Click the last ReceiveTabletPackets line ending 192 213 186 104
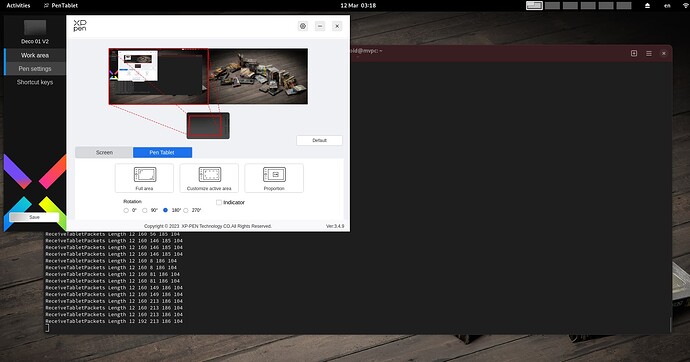Image resolution: width=690 pixels, height=362 pixels. click(114, 321)
